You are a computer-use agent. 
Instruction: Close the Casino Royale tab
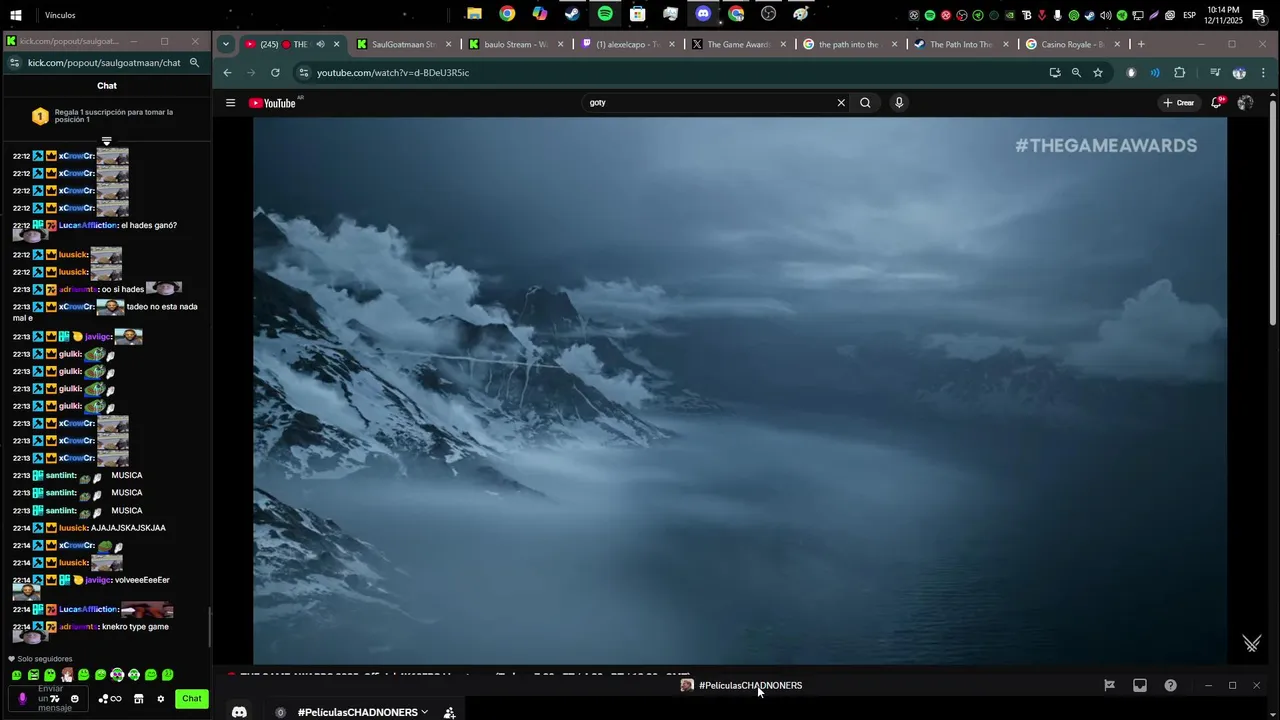(1117, 44)
